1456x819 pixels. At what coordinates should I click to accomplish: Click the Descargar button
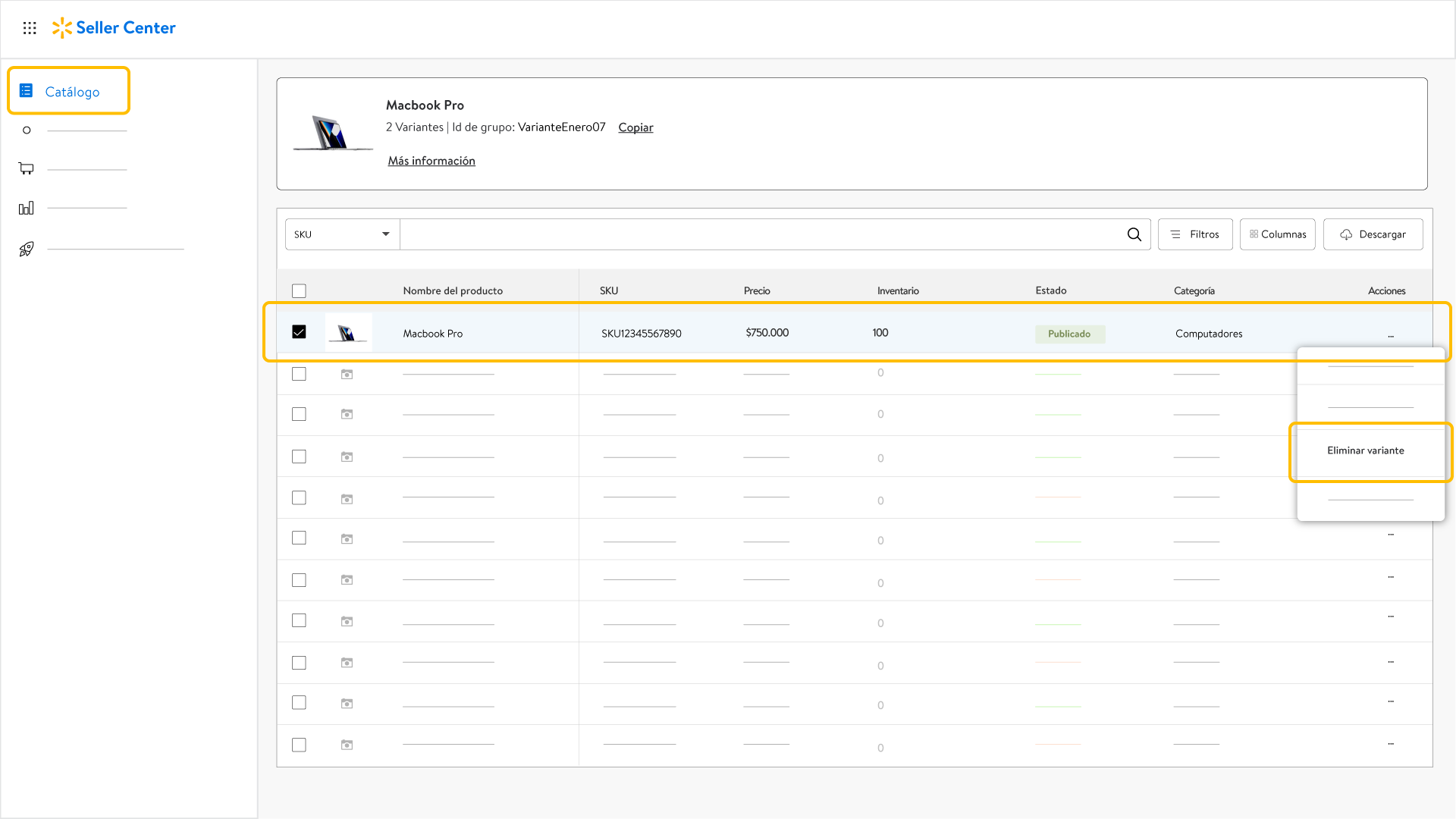coord(1373,234)
